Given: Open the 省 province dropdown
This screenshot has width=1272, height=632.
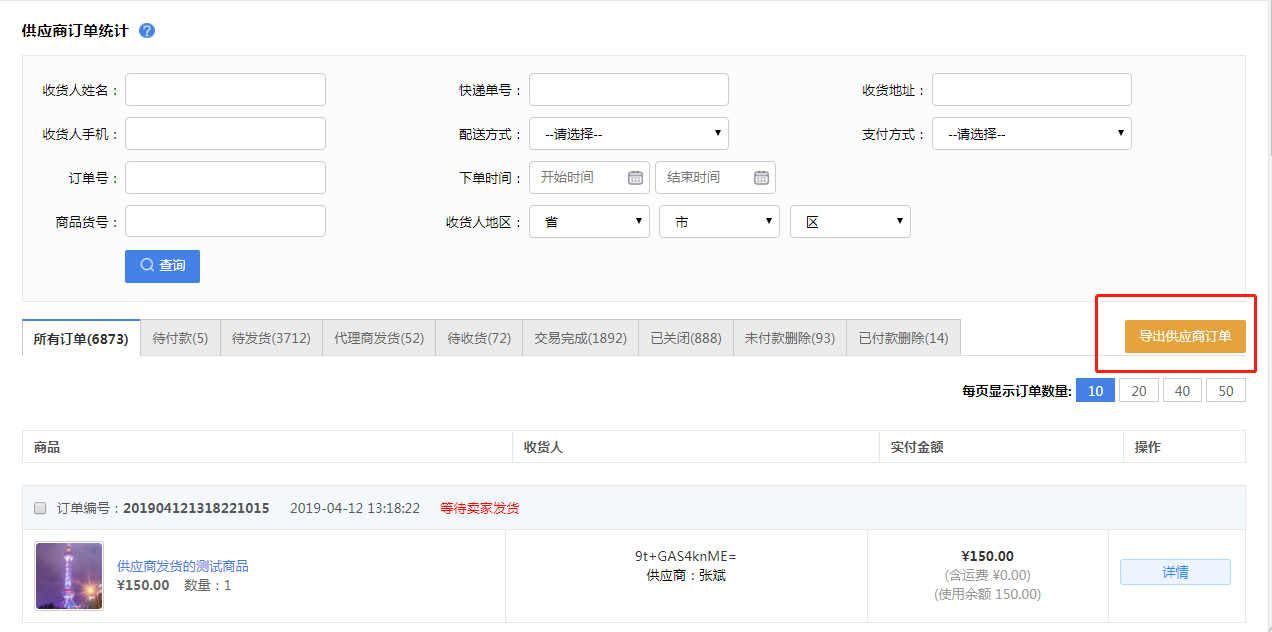Looking at the screenshot, I should pos(589,222).
